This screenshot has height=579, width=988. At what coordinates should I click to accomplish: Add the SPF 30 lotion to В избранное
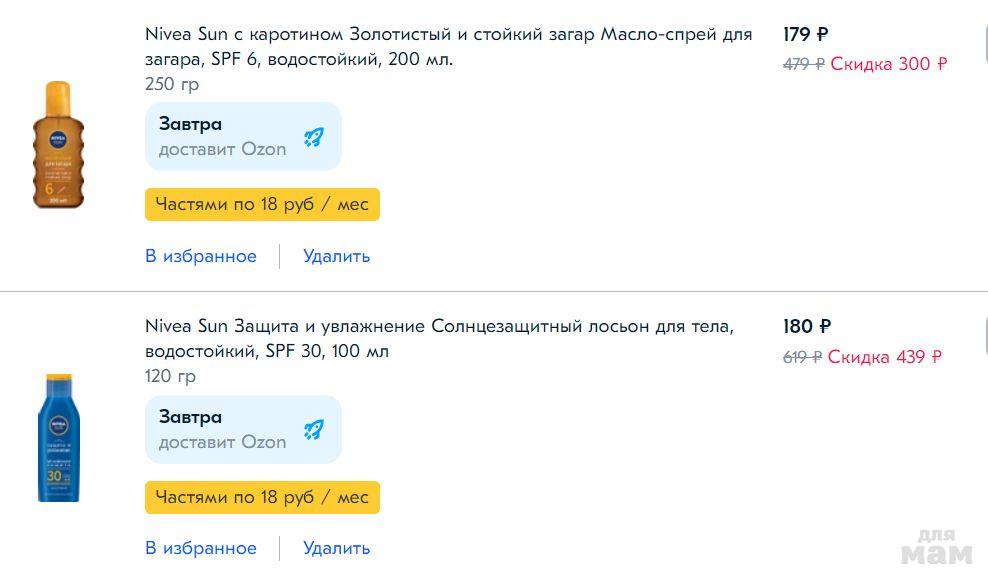(201, 548)
